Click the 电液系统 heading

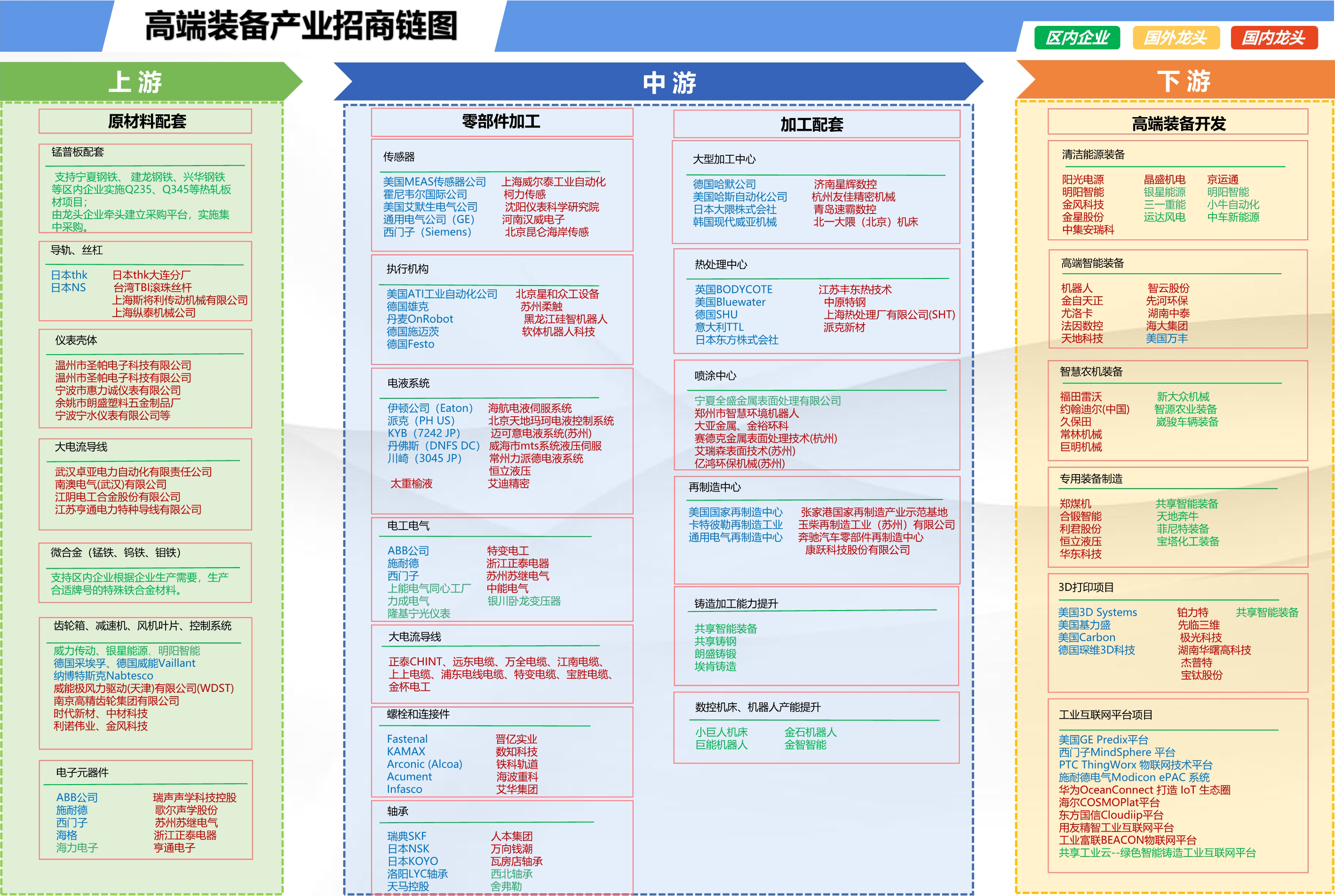click(408, 383)
